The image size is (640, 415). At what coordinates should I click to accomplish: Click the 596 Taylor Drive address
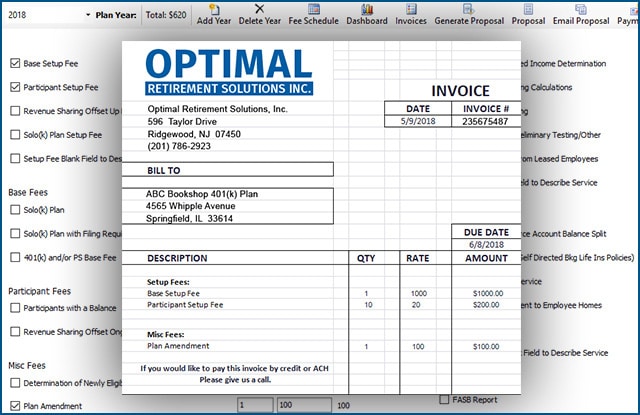coord(182,122)
